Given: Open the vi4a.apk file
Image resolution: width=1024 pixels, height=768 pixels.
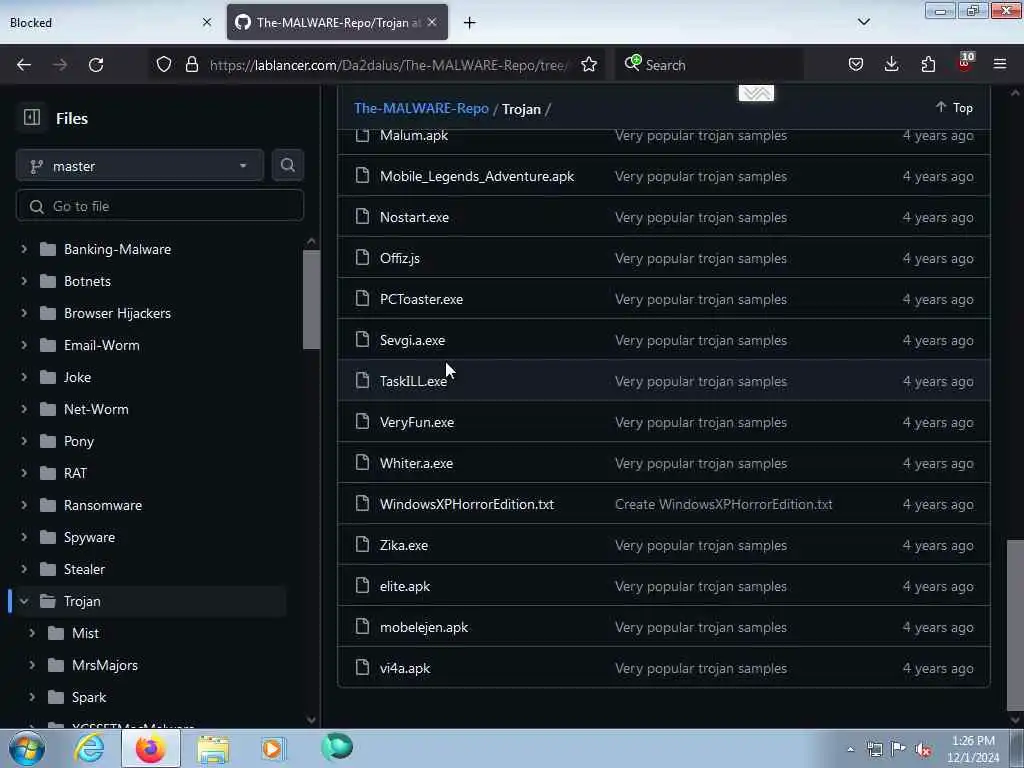Looking at the screenshot, I should 405,669.
